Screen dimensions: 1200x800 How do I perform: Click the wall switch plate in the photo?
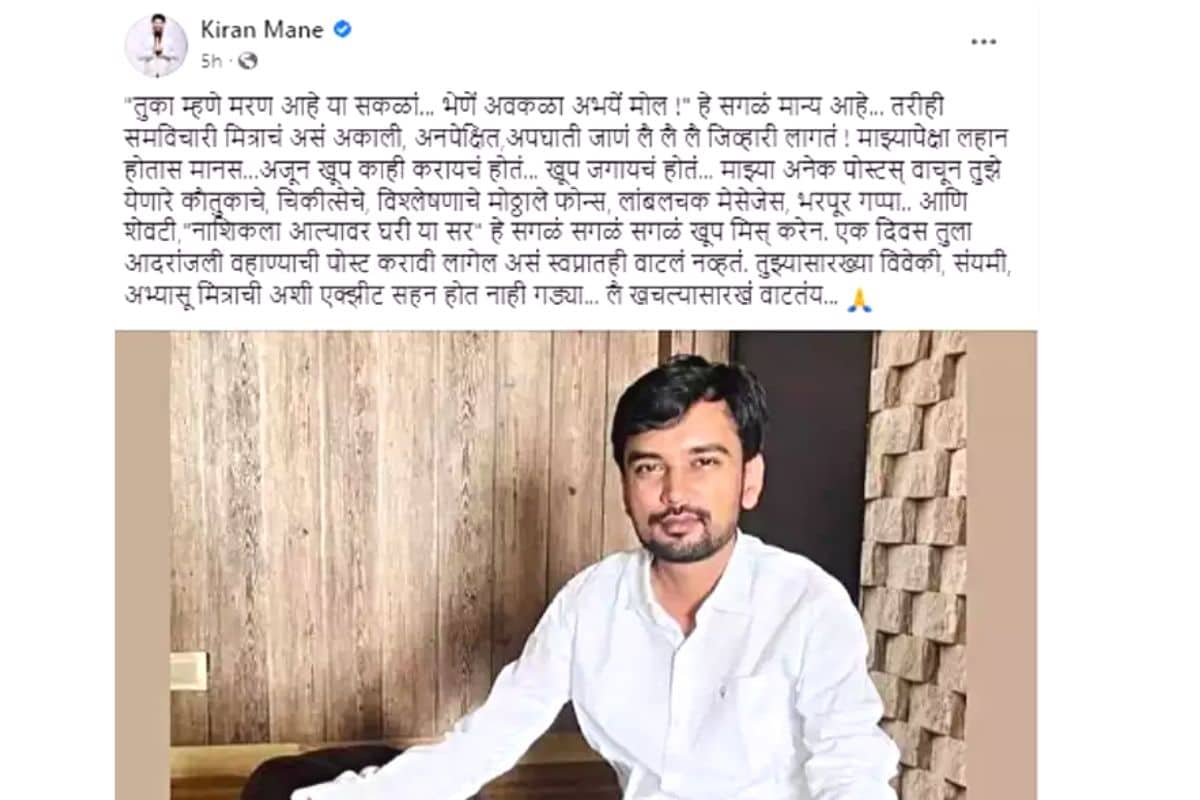coord(187,671)
